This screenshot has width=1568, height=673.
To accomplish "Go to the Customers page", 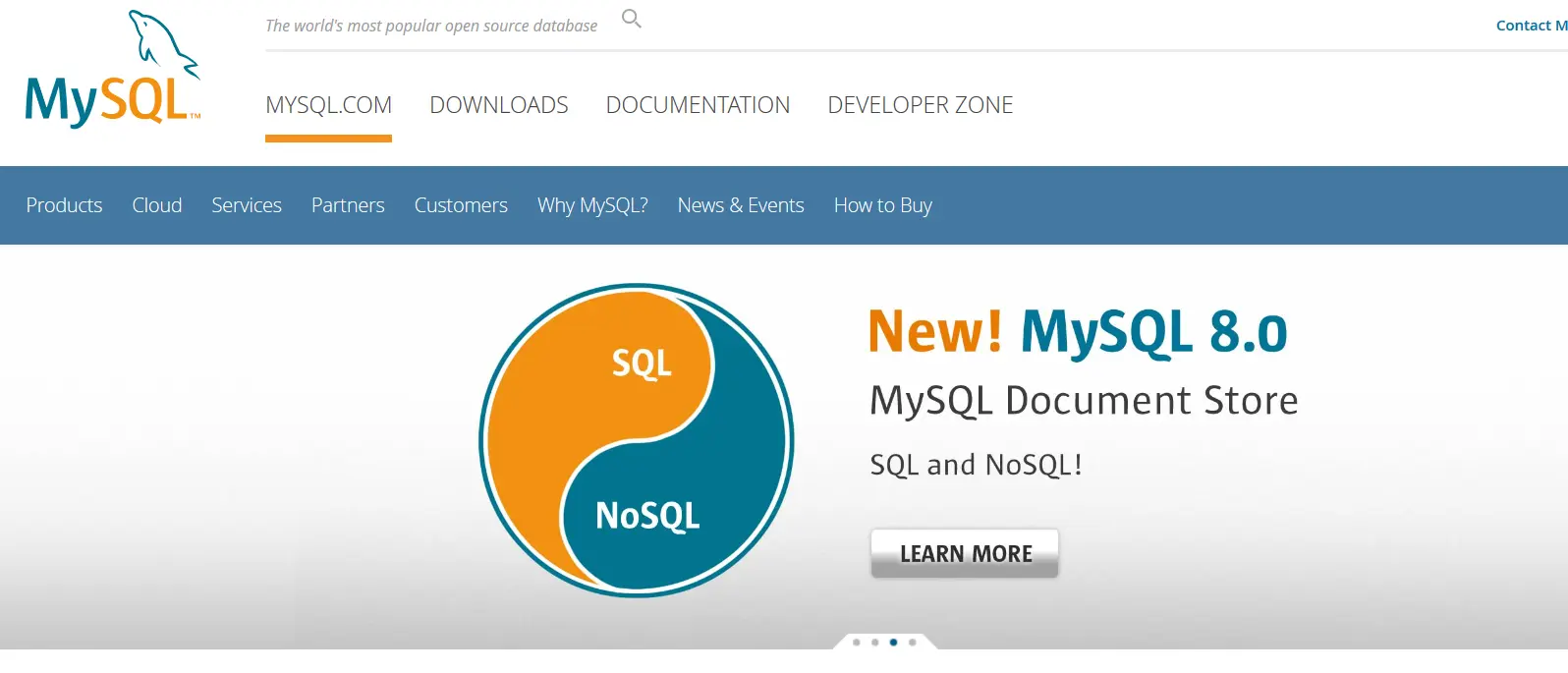I will 461,205.
